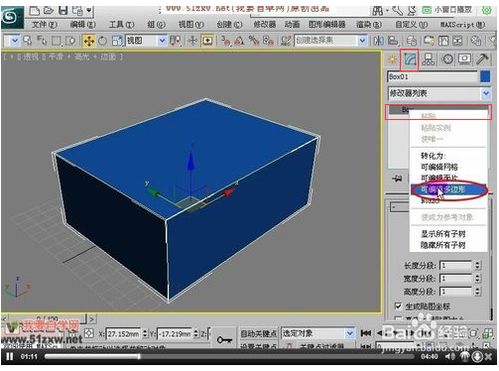Click the video download icon
Viewport: 499px width, 371px height.
pos(477,357)
